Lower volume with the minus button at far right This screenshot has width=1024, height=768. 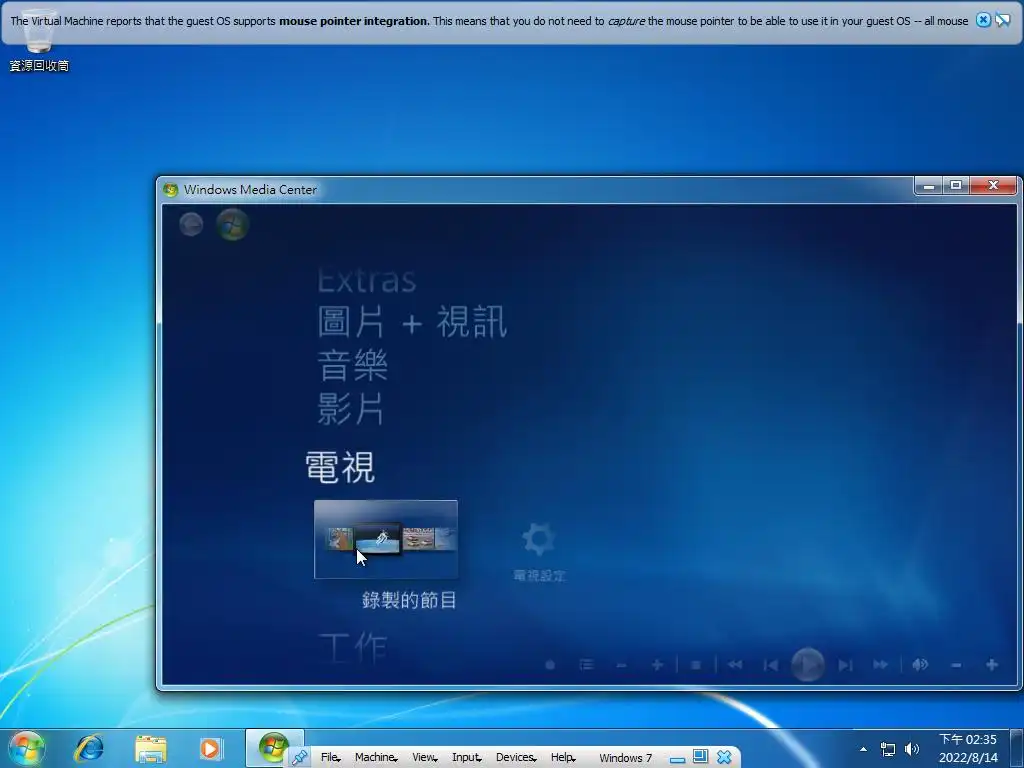point(956,665)
